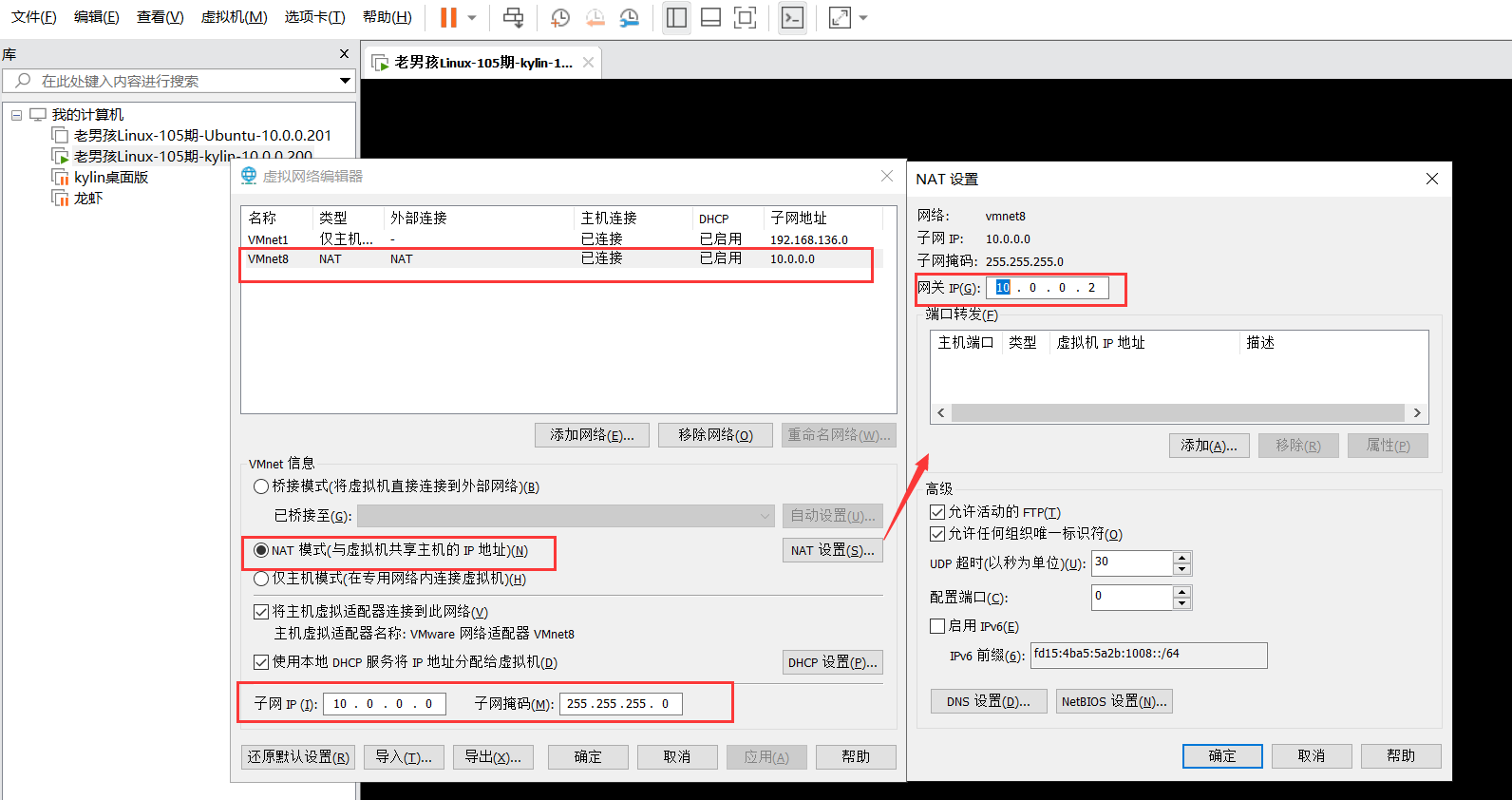1512x800 pixels.
Task: Open DHCP 设置(P) button
Action: [833, 662]
